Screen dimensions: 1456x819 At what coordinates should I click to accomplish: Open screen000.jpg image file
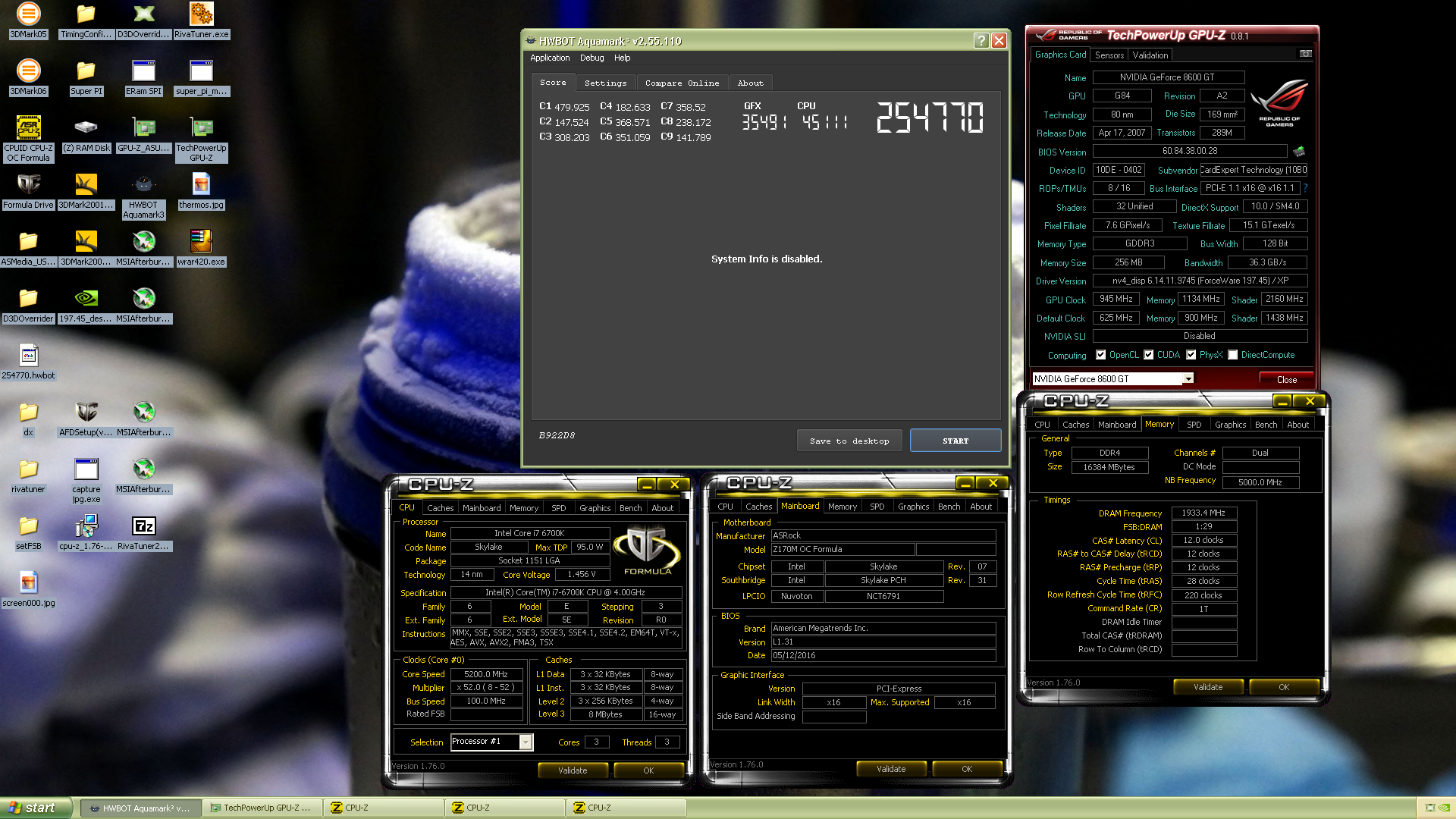click(x=28, y=589)
